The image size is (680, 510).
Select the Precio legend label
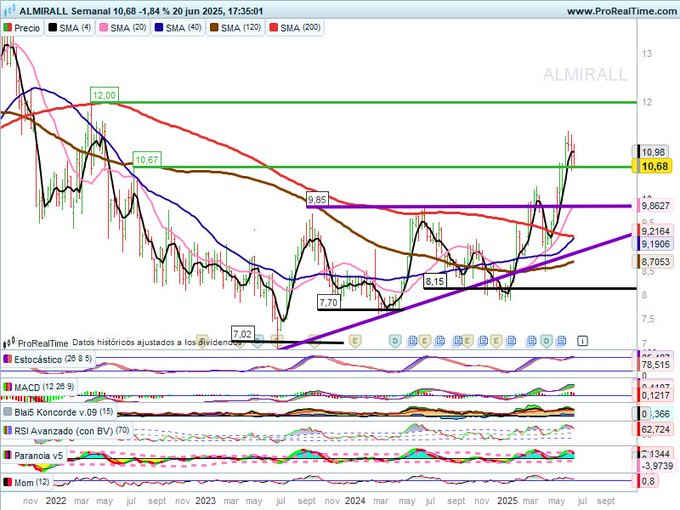coord(27,28)
